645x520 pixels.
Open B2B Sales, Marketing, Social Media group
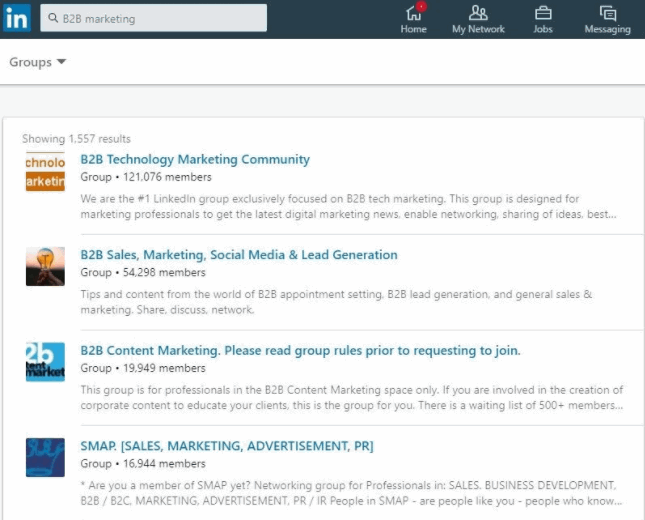click(239, 255)
